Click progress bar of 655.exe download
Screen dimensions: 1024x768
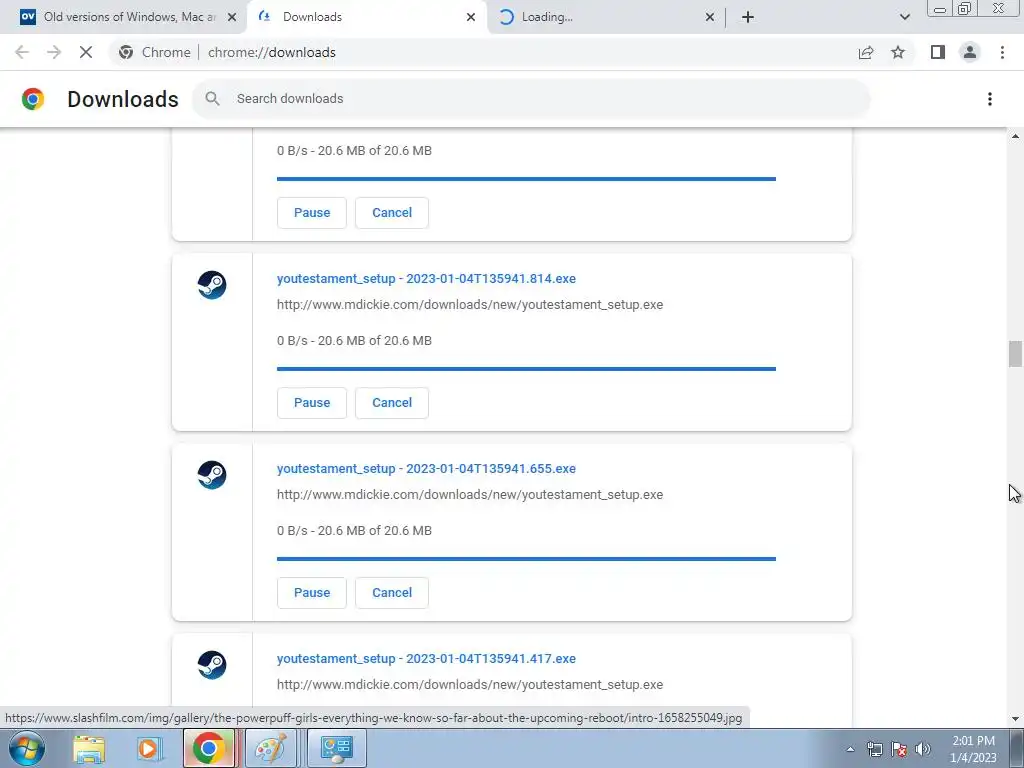click(x=526, y=558)
